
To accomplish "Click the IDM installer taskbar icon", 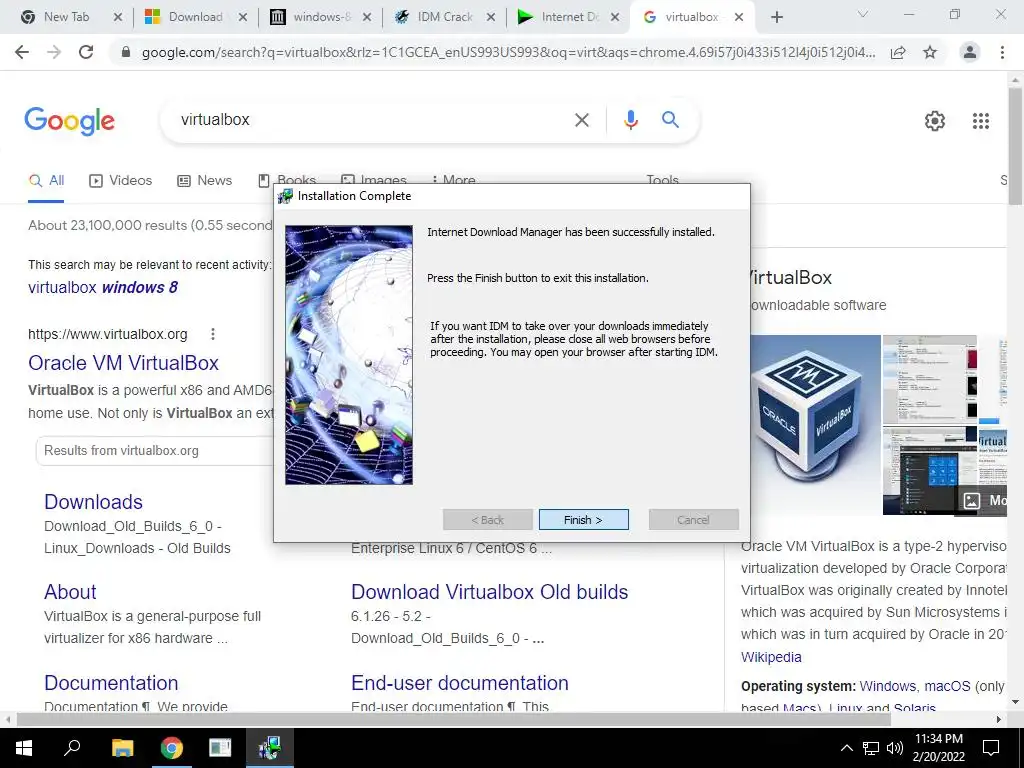I will click(270, 748).
